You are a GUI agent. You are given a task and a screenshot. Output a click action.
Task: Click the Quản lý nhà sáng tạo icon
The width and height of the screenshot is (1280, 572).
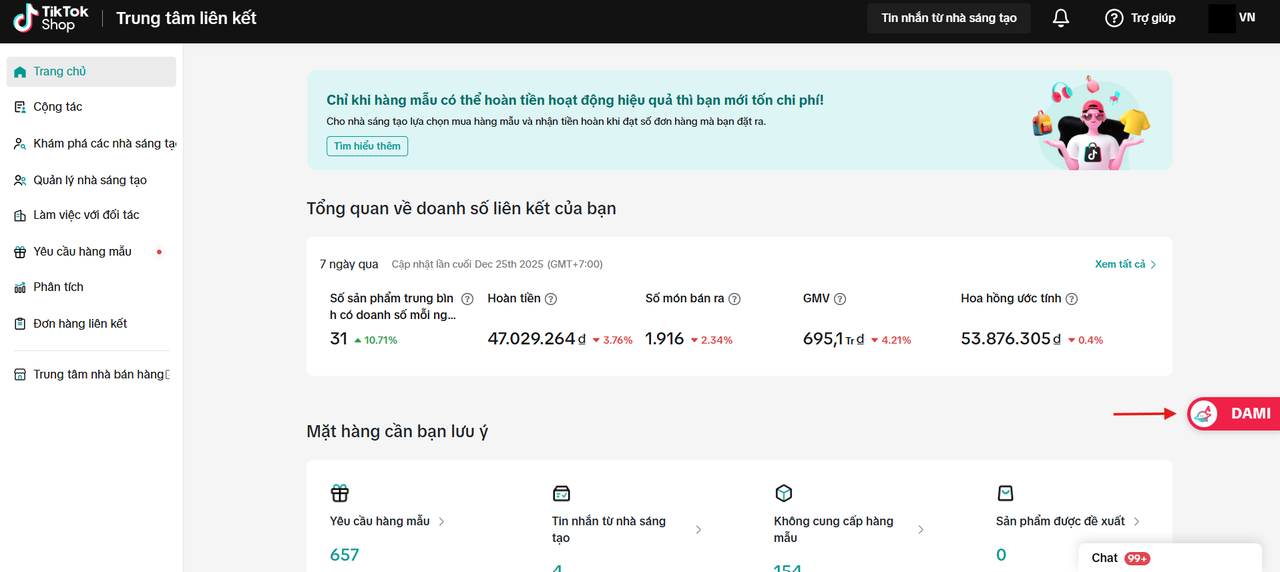coord(20,180)
